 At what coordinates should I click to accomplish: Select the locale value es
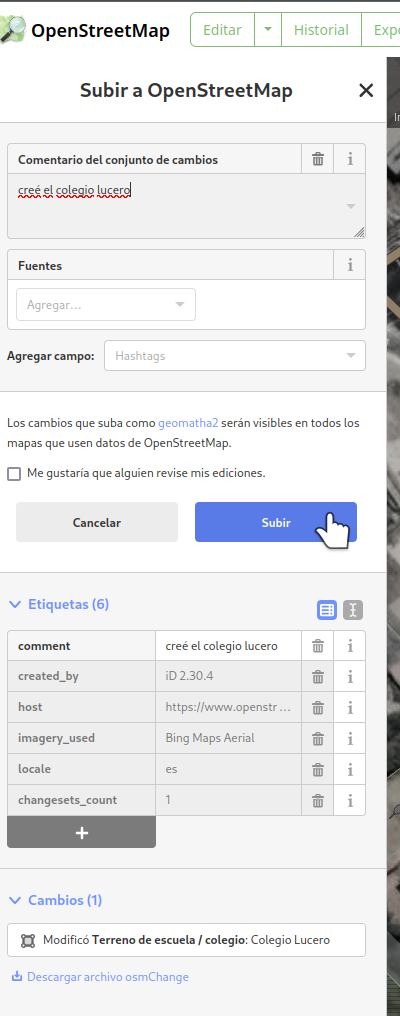pyautogui.click(x=228, y=769)
